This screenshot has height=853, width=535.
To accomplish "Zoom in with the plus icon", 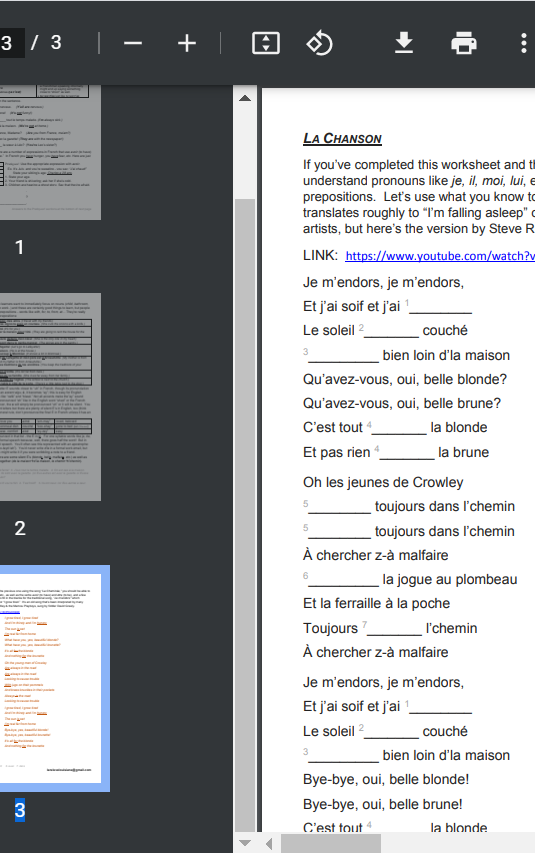I will click(x=187, y=43).
